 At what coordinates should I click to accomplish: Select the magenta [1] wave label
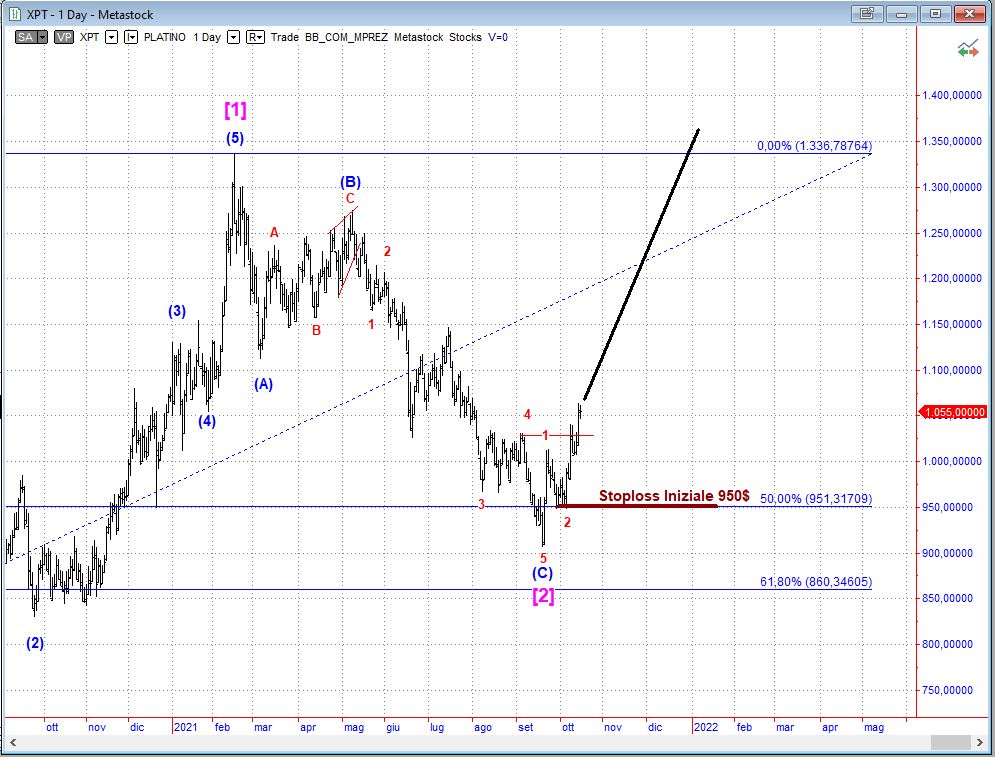(x=235, y=110)
